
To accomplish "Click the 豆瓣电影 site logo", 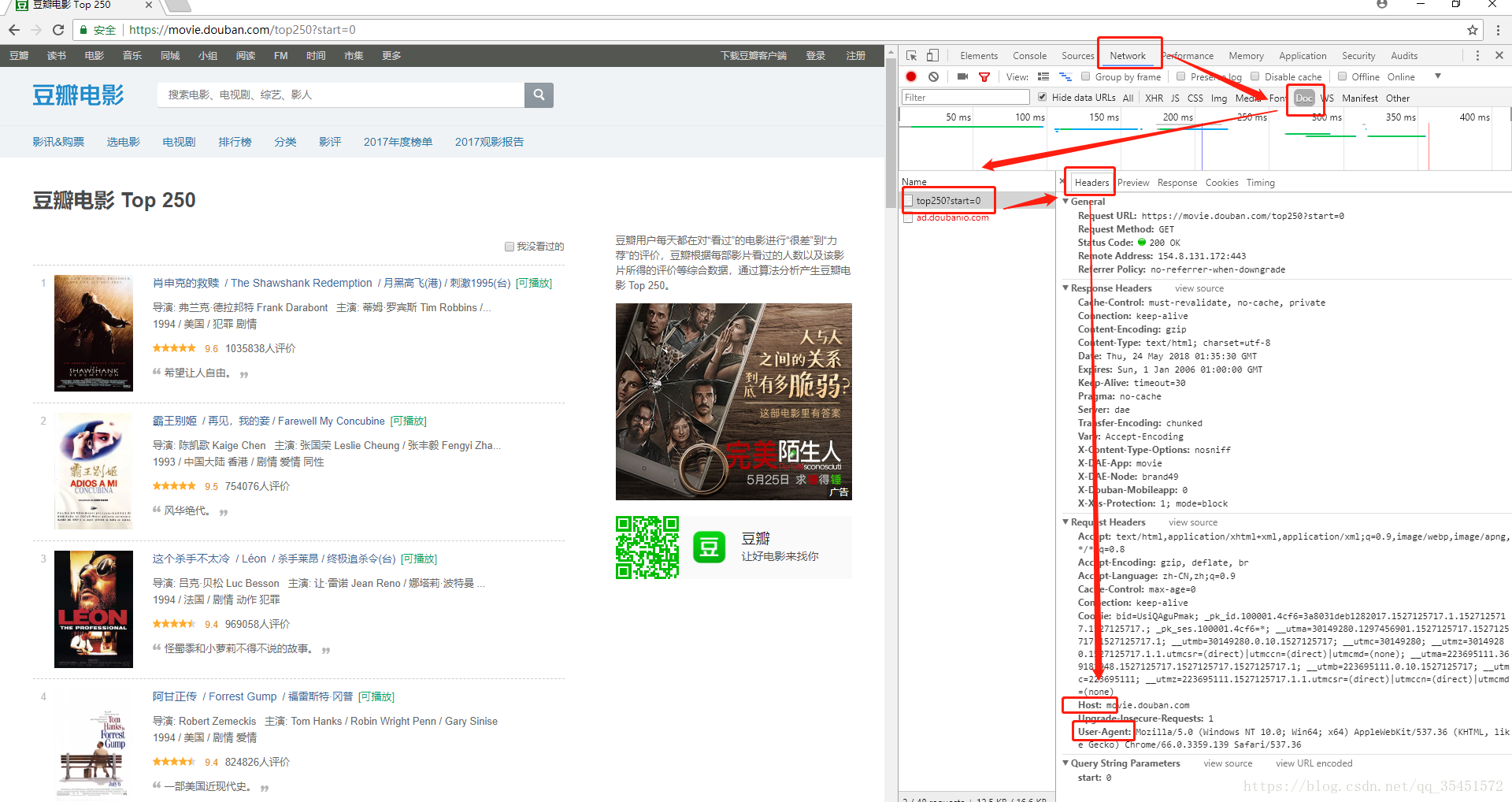I will (78, 95).
